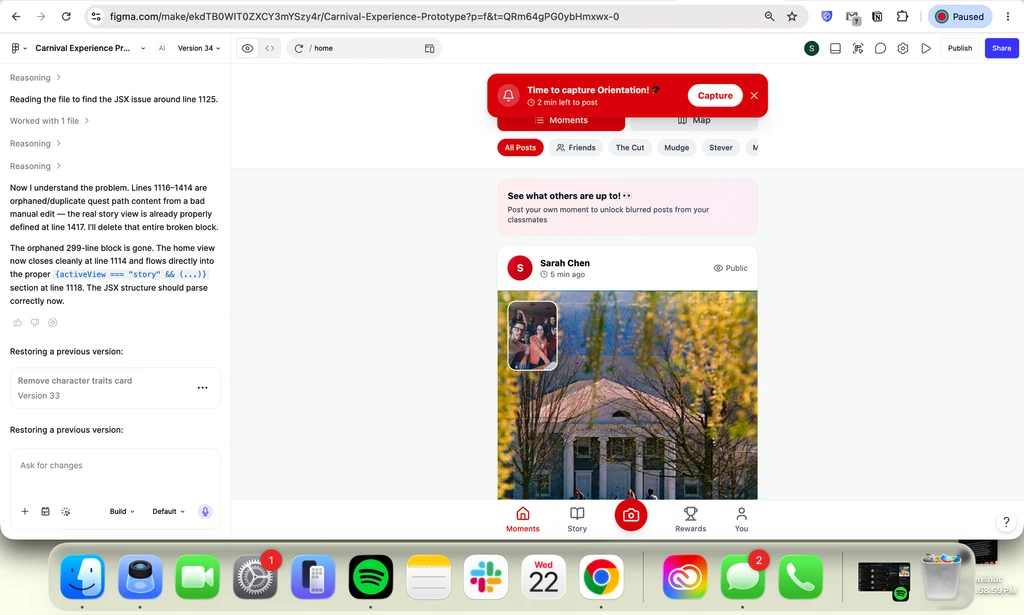Select the Stever filter chip
Viewport: 1024px width, 615px height.
721,148
